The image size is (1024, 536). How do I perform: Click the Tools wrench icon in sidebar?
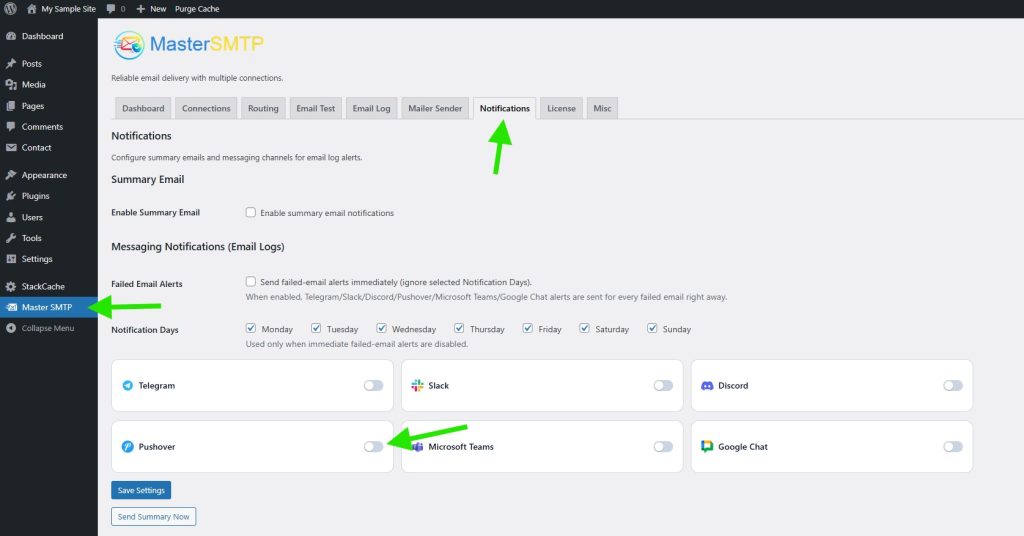click(10, 238)
